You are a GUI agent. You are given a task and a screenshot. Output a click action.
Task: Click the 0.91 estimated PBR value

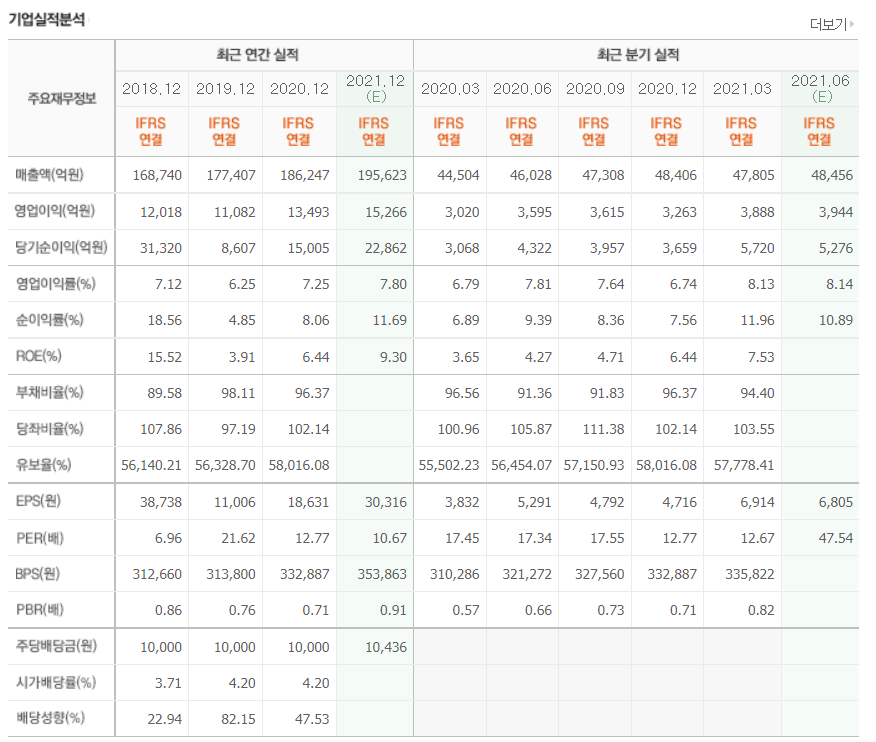393,610
